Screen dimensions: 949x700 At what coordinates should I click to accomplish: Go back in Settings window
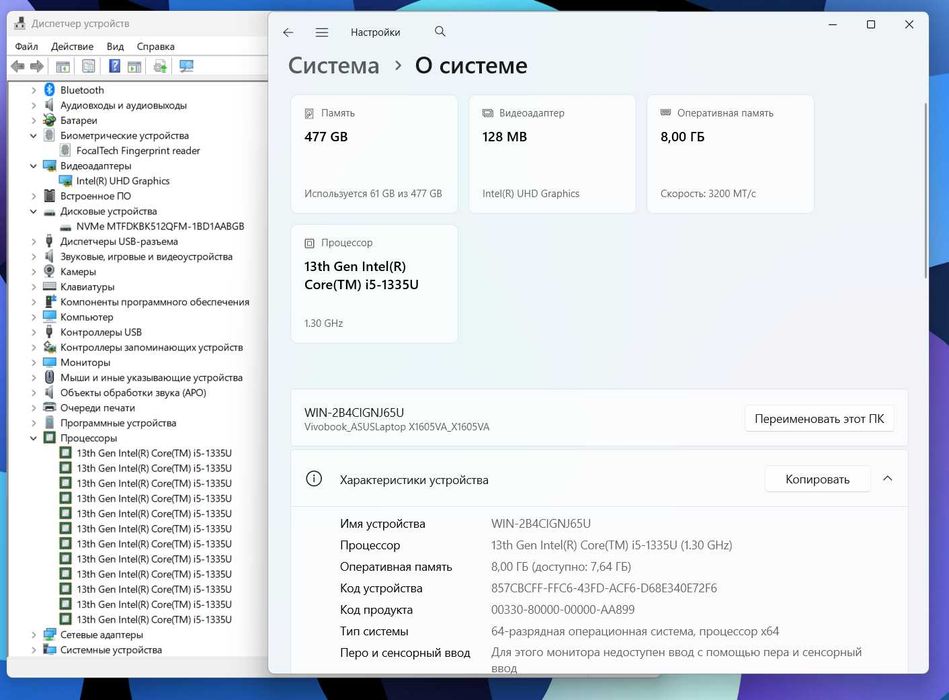click(288, 33)
